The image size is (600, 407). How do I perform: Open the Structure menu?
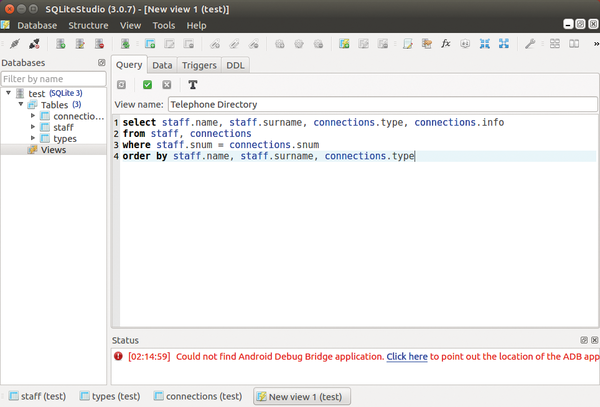[88, 25]
